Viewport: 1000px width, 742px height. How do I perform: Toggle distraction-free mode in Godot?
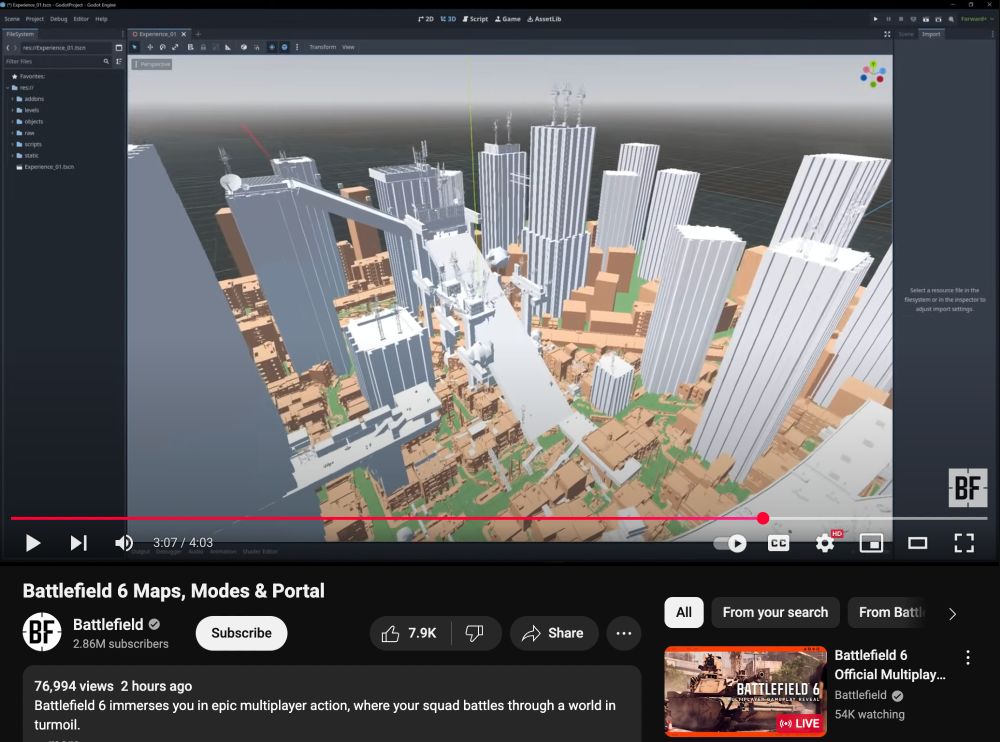coord(887,34)
